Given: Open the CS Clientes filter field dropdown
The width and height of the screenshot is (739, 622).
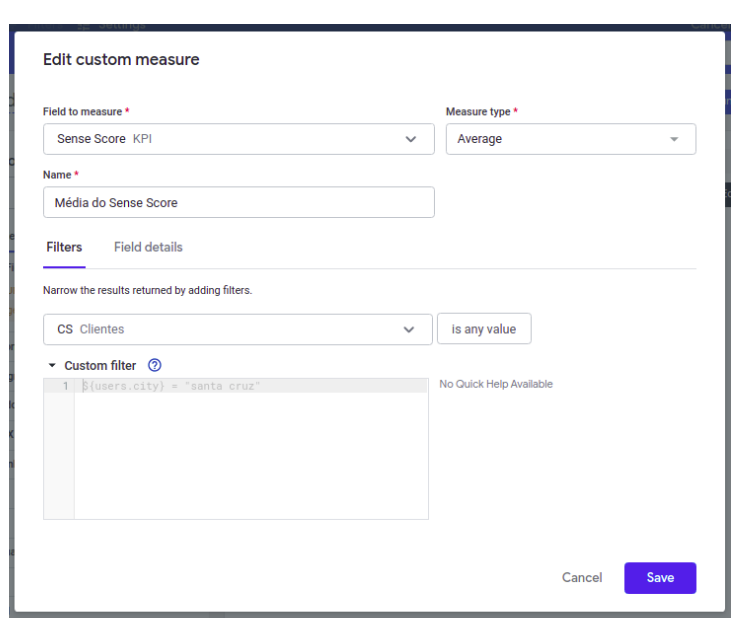Looking at the screenshot, I should [x=238, y=329].
